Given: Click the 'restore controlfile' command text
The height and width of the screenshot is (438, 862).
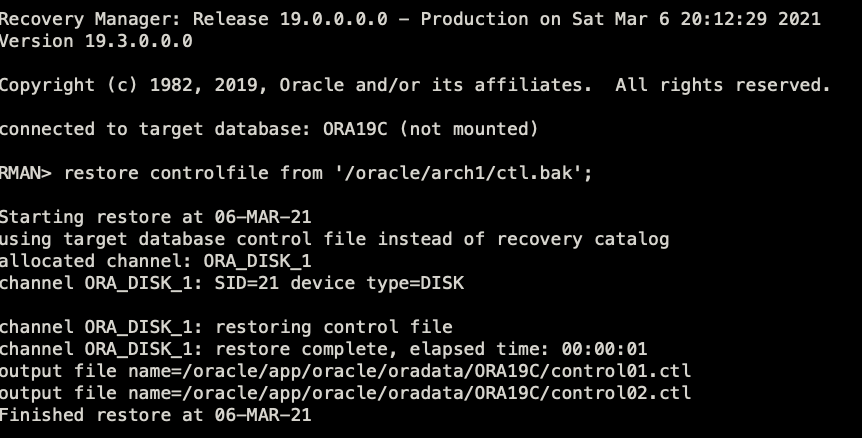Looking at the screenshot, I should point(166,173).
